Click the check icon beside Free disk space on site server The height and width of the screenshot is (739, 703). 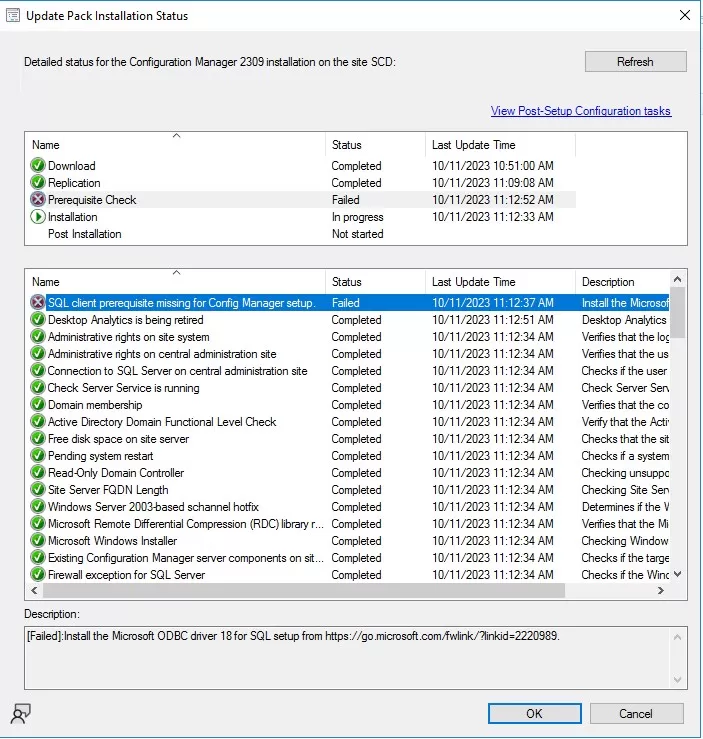(x=38, y=438)
